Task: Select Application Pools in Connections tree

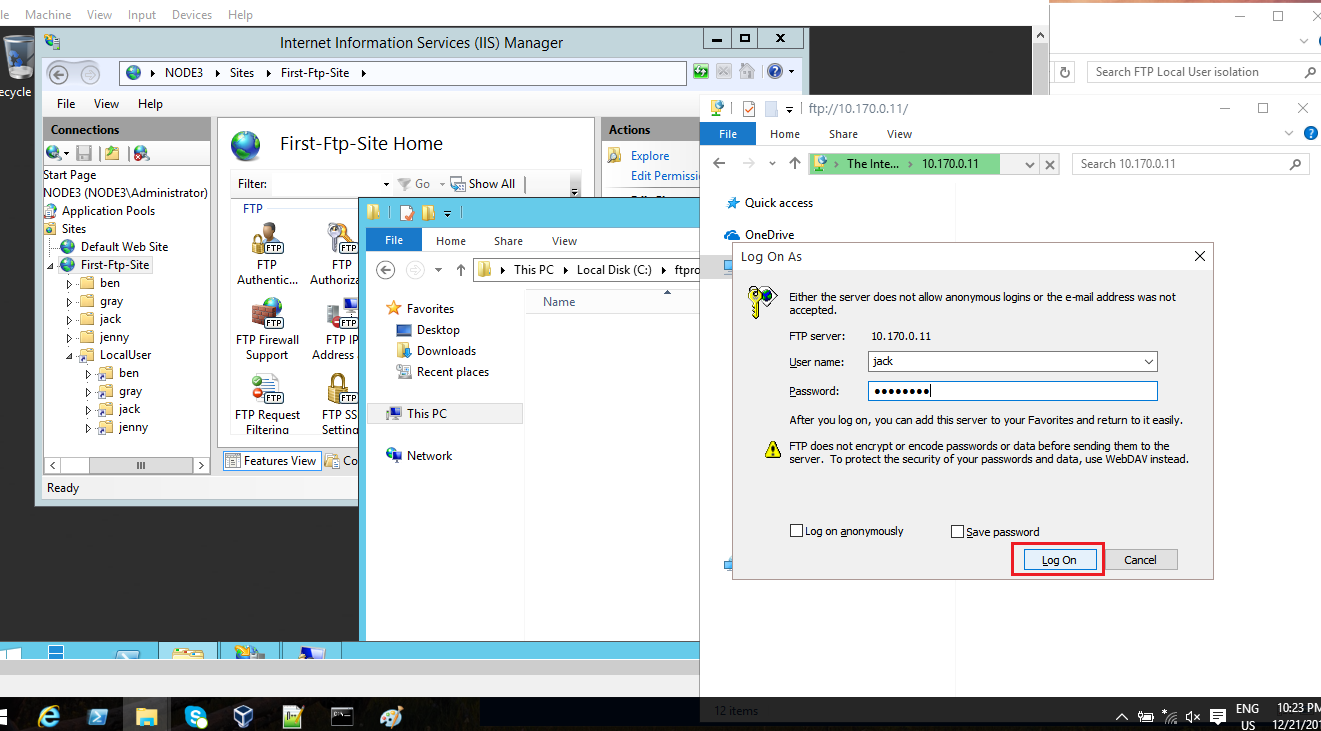Action: point(99,211)
